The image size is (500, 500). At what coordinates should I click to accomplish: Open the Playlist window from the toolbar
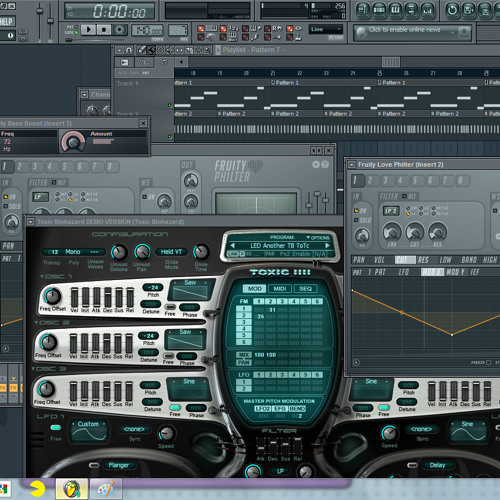[x=363, y=10]
